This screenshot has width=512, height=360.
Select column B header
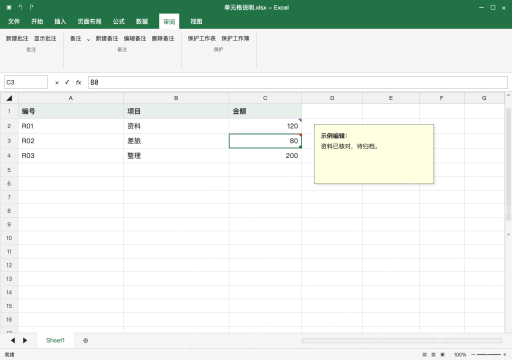176,98
